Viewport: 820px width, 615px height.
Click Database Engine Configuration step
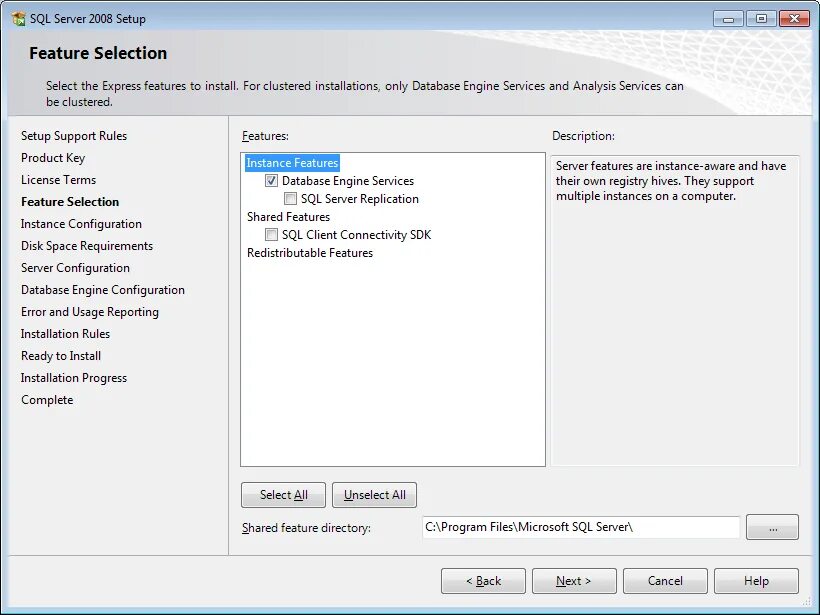tap(103, 290)
